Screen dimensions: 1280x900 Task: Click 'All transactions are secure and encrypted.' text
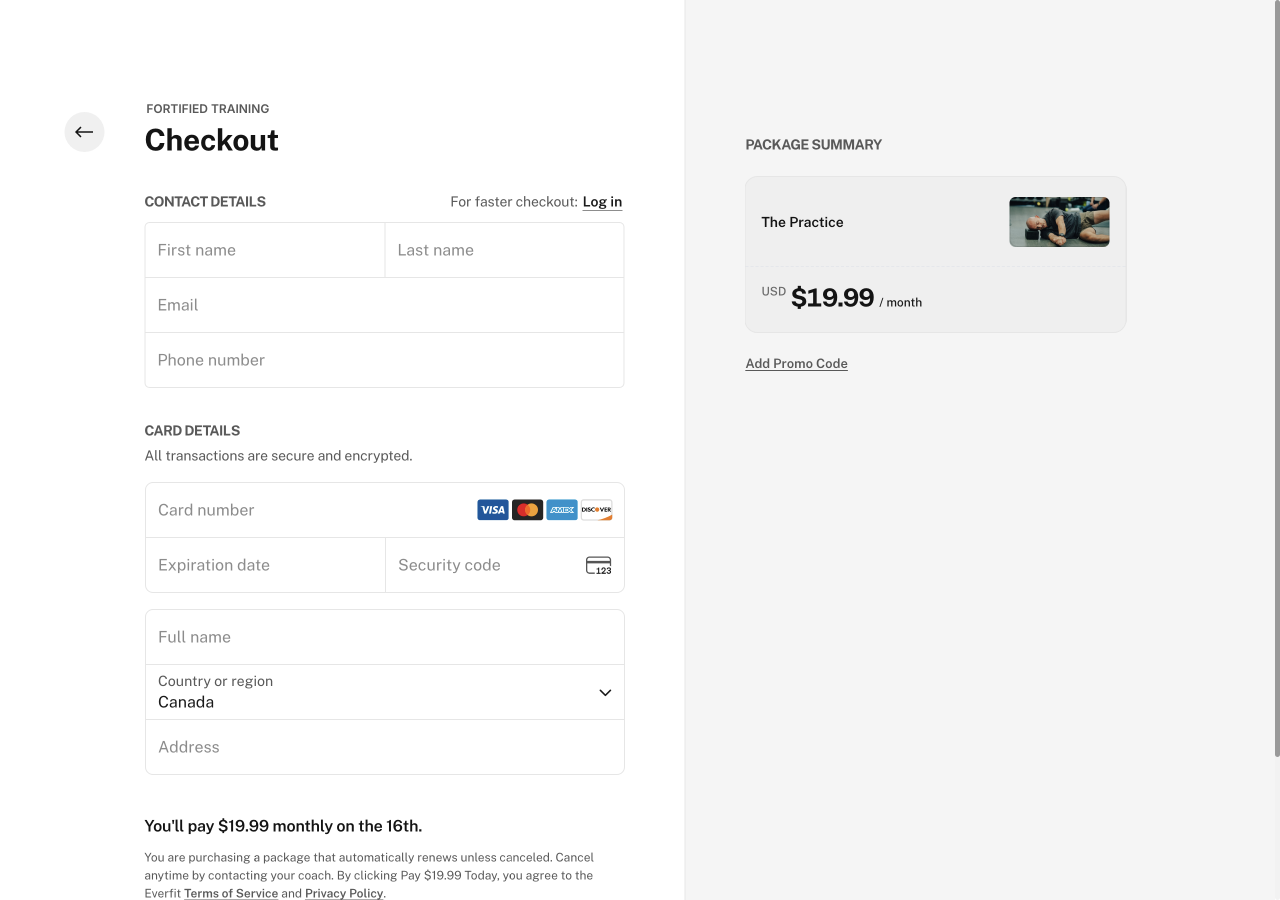pos(278,456)
